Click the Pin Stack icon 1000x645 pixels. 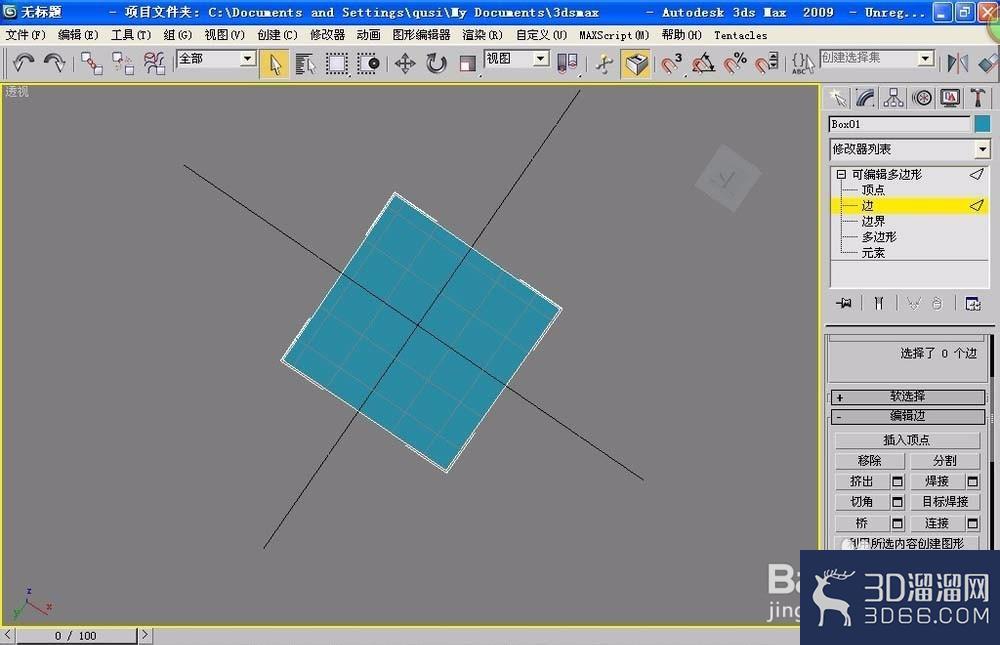[x=844, y=303]
